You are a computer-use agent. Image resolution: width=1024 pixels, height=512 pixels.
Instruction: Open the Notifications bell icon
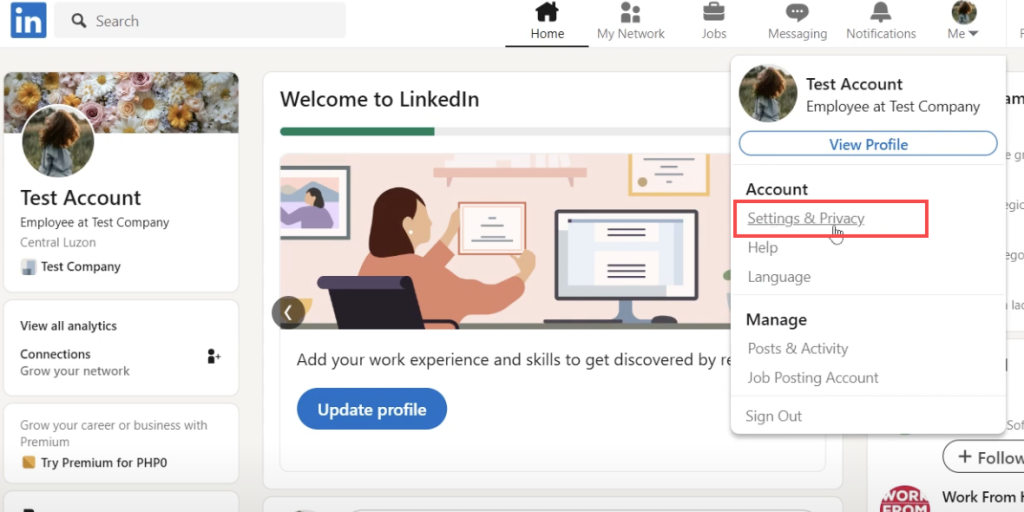[x=881, y=12]
